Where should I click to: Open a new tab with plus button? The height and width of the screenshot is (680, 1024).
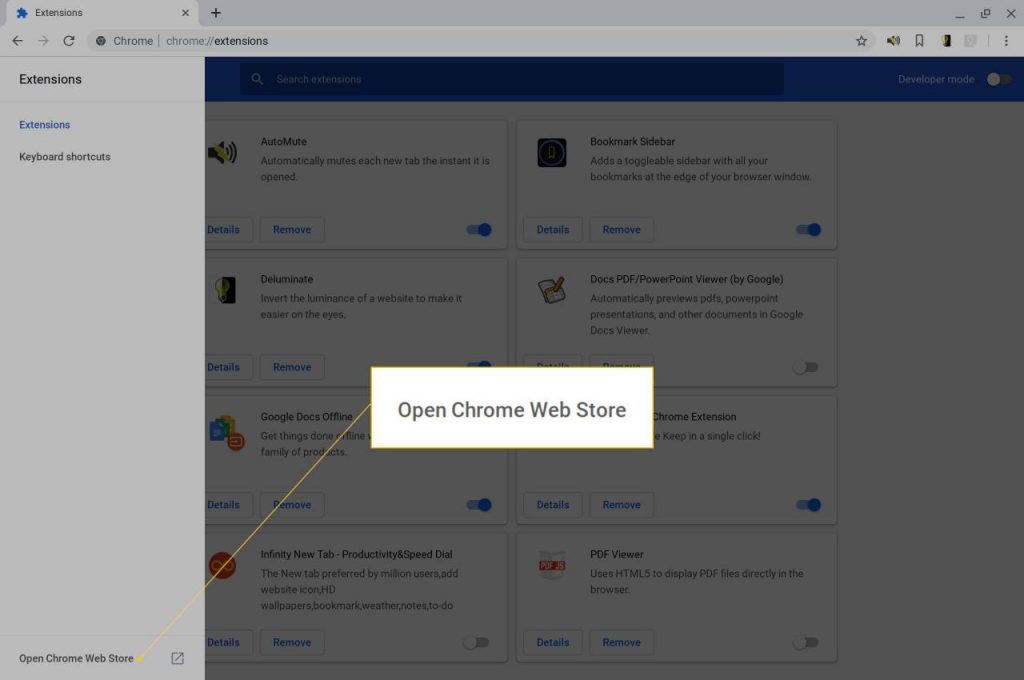tap(216, 12)
